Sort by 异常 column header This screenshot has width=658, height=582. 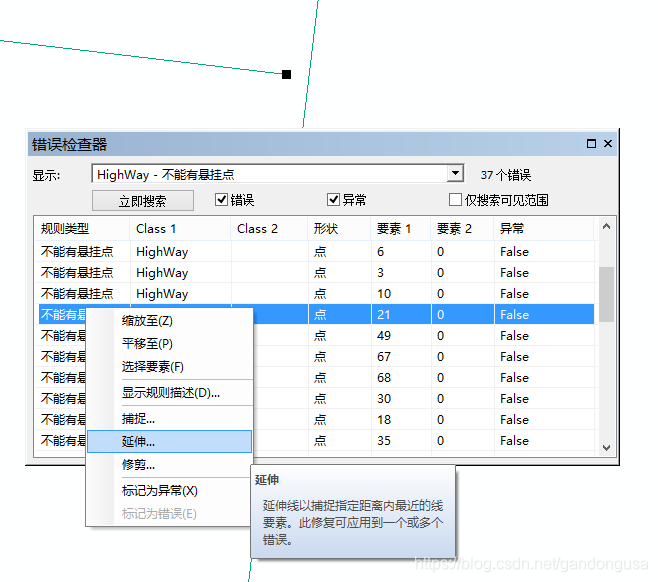coord(544,229)
